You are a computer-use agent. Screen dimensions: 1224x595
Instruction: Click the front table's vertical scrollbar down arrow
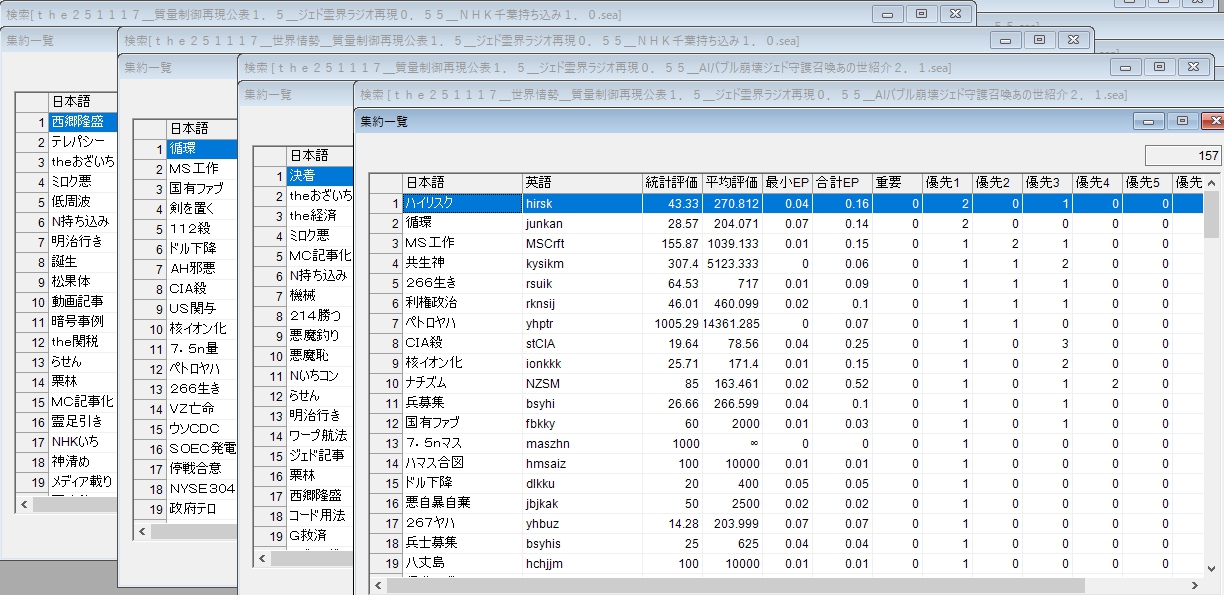(x=1211, y=569)
